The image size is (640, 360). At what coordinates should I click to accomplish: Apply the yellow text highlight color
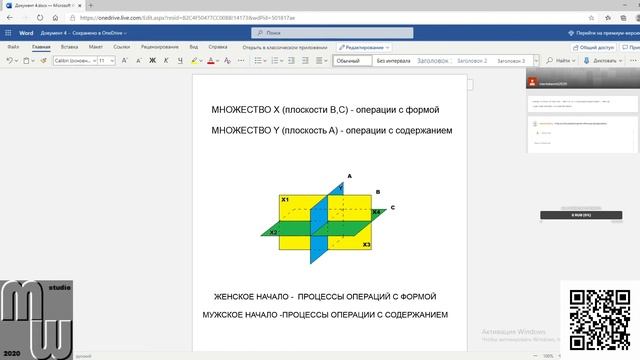coord(194,60)
